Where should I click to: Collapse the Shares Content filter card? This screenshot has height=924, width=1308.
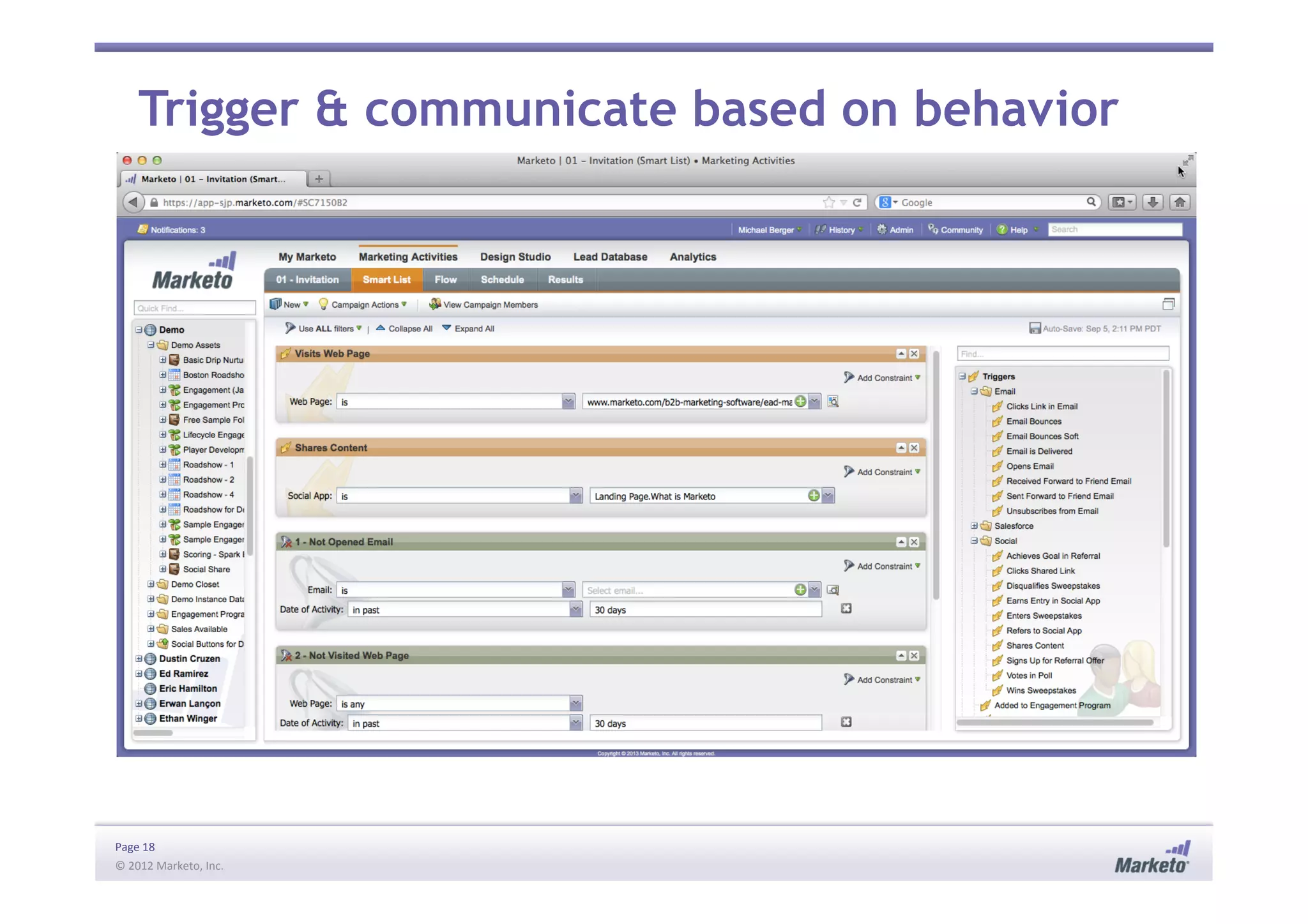(901, 448)
